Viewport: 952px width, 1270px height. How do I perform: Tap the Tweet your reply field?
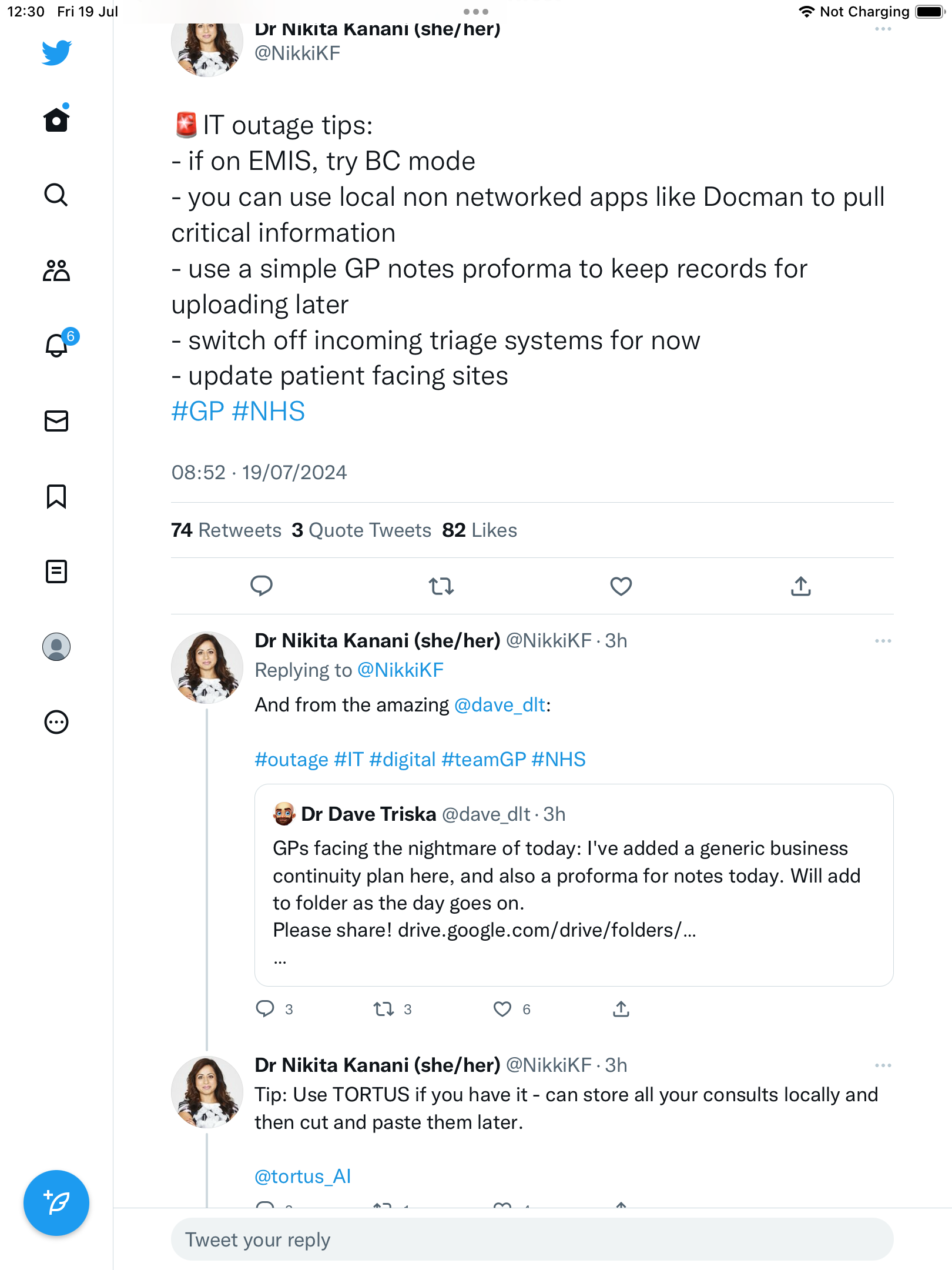point(532,1239)
